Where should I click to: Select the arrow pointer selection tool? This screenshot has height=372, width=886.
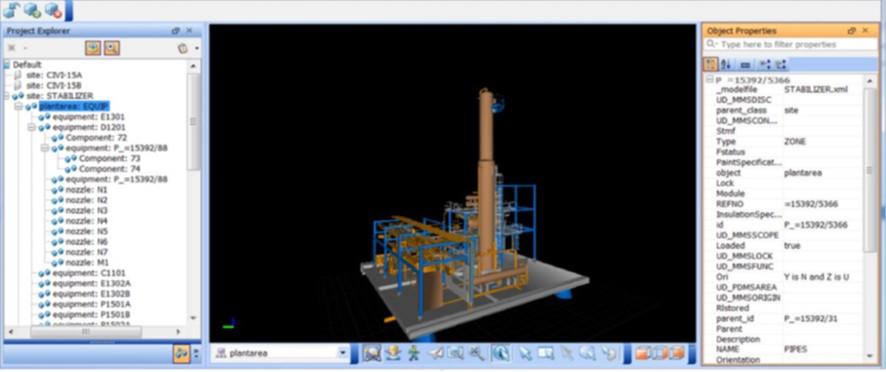[x=525, y=353]
